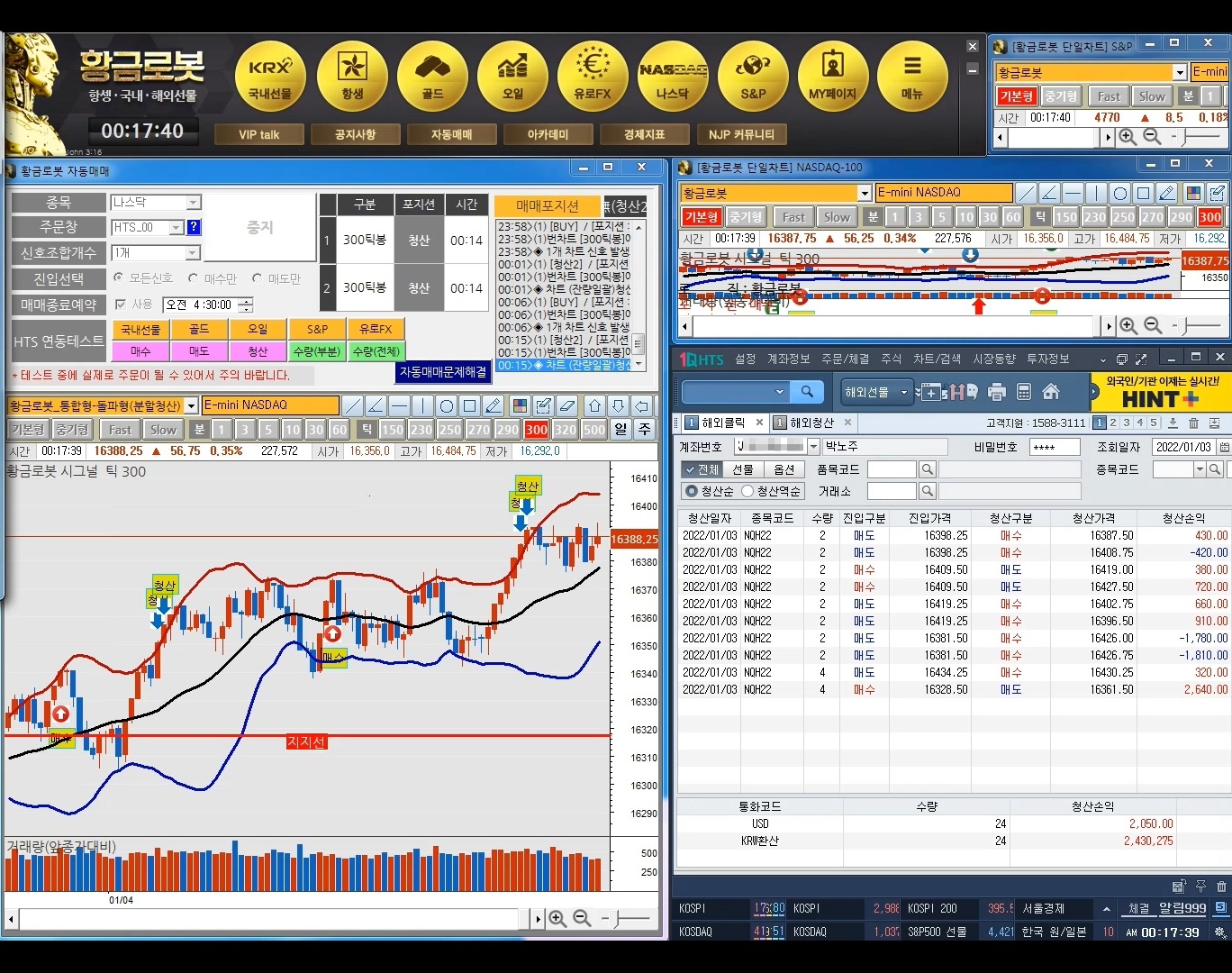Select the diagonal trend line tool in main chart
Viewport: 1232px width, 973px height.
353,405
